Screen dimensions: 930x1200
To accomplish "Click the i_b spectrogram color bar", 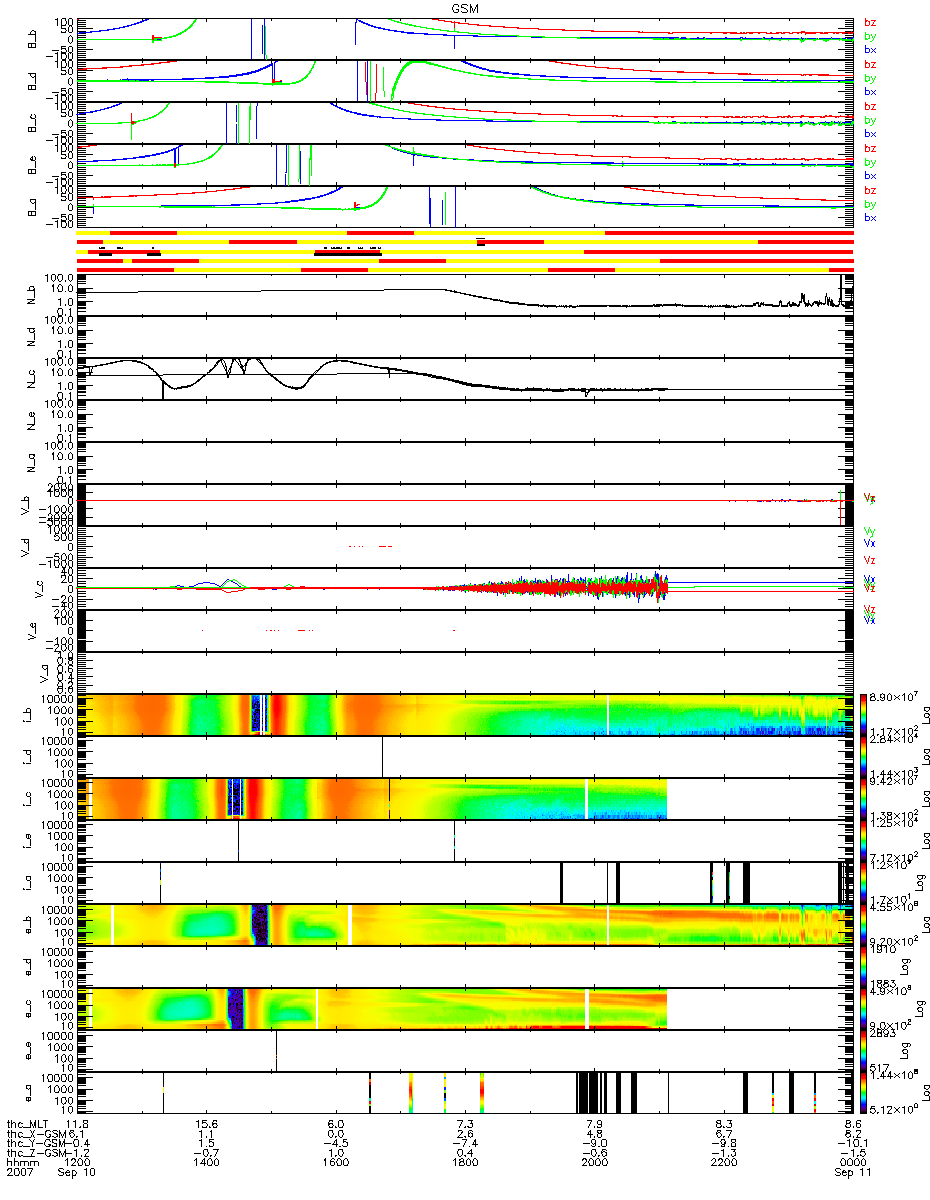I will 863,713.
